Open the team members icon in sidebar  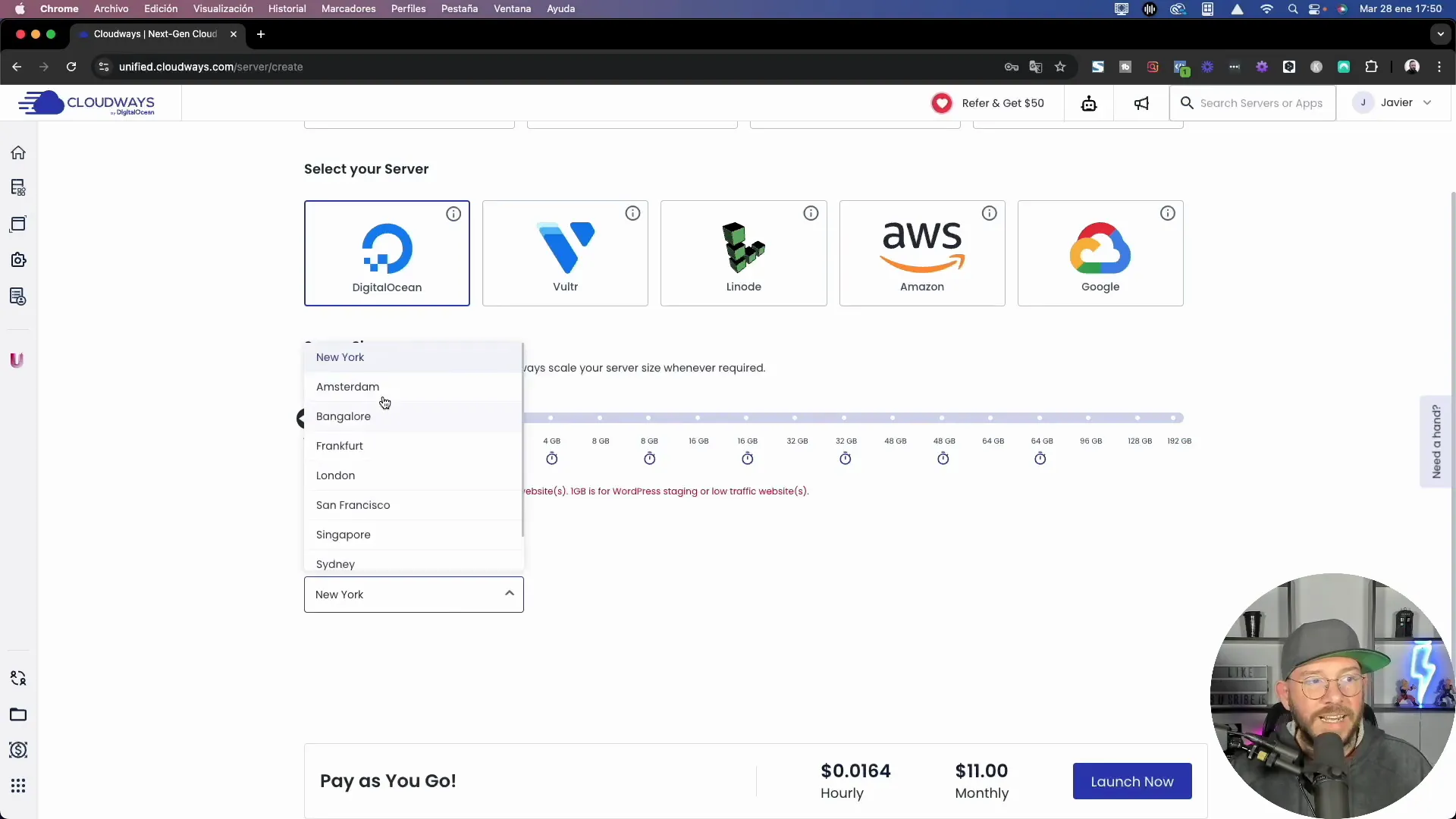18,678
